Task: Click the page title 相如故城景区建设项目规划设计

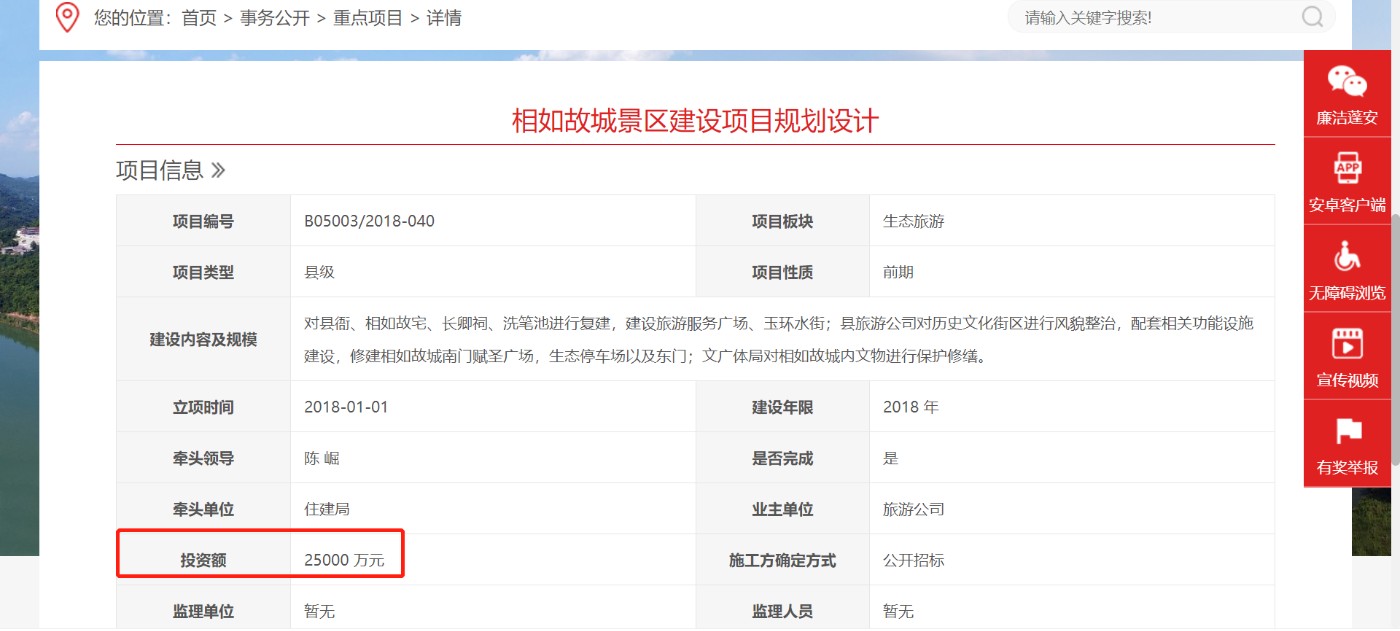Action: tap(695, 121)
